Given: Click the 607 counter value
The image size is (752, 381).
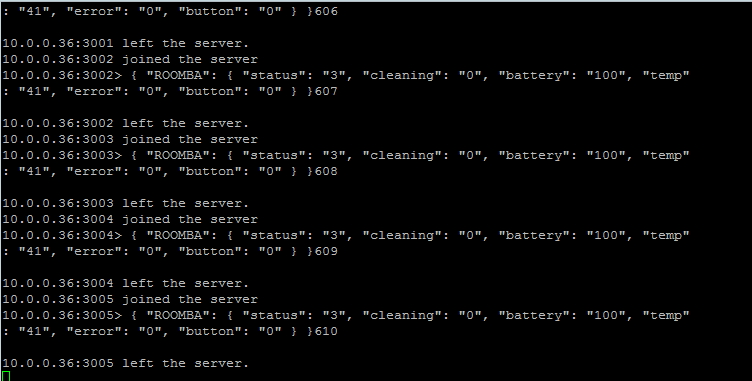Looking at the screenshot, I should [326, 91].
